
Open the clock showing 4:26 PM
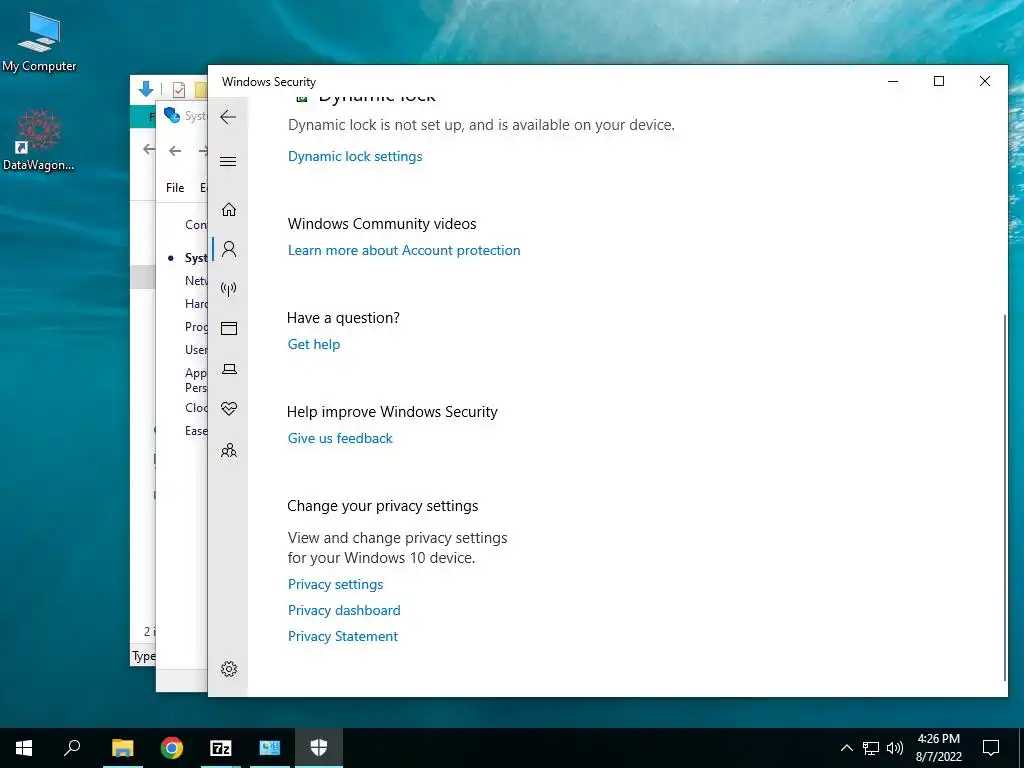[938, 748]
